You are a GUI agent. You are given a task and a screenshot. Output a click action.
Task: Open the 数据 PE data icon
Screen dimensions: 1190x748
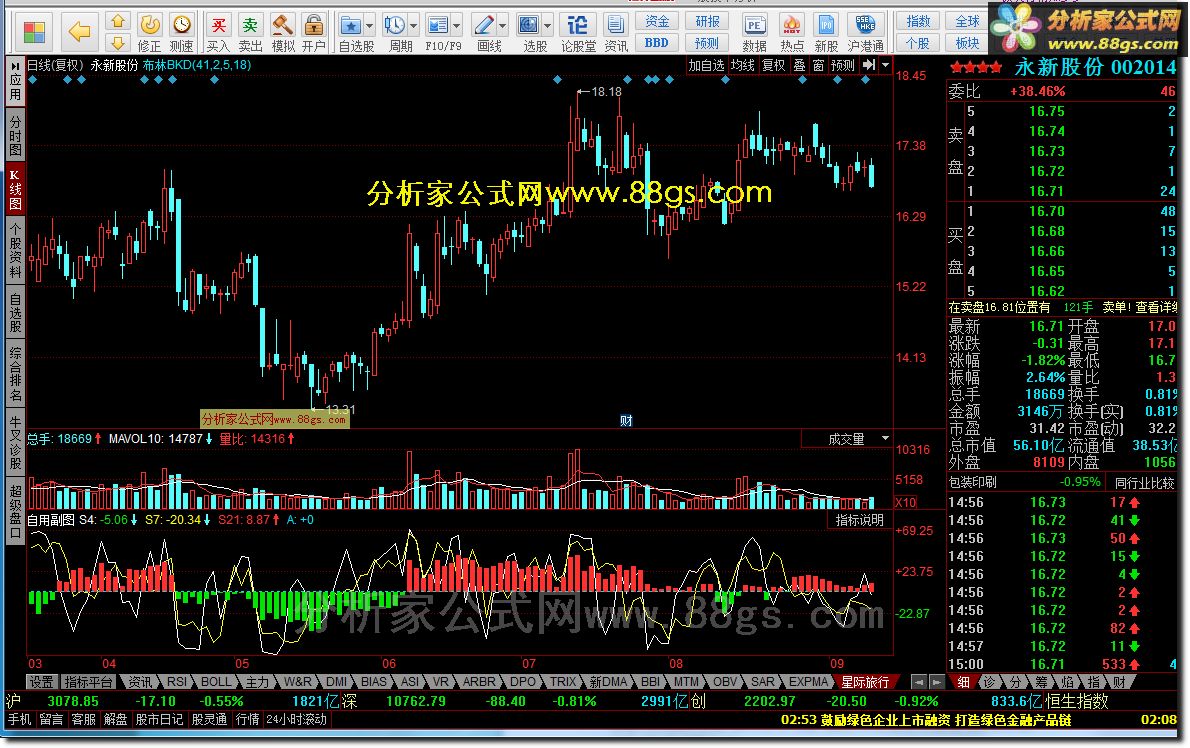(754, 33)
